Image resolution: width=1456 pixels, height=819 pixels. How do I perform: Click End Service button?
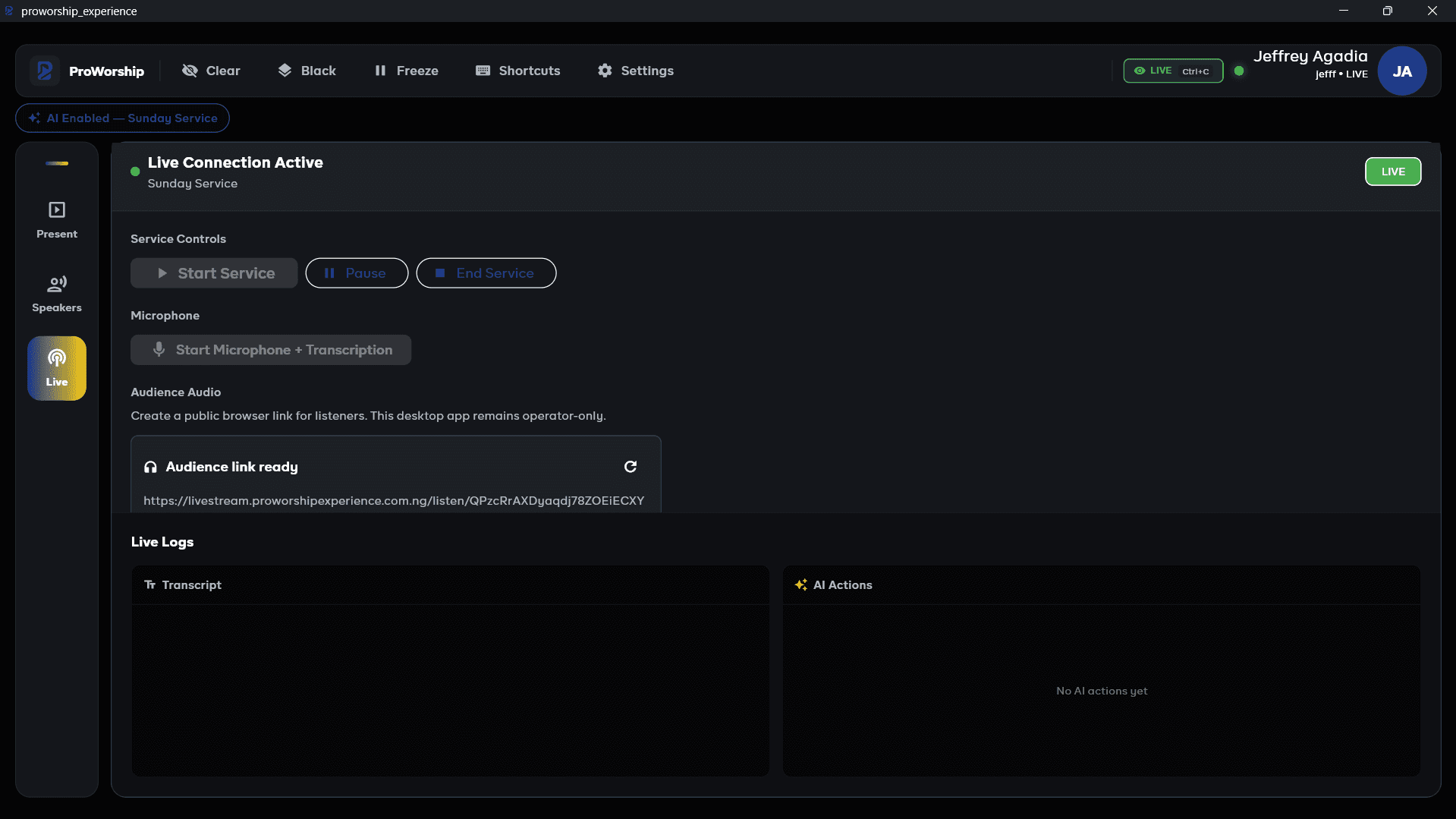pos(486,273)
